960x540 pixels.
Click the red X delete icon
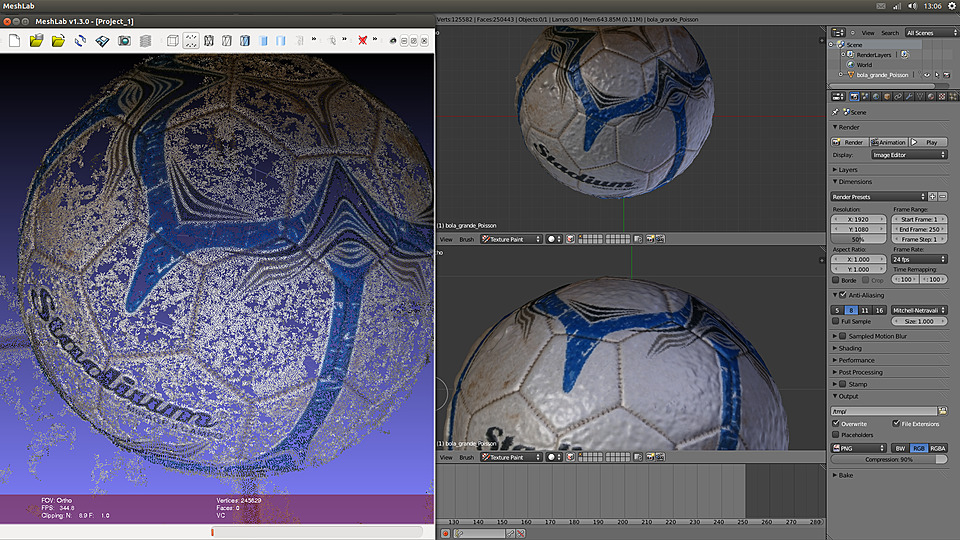click(362, 40)
